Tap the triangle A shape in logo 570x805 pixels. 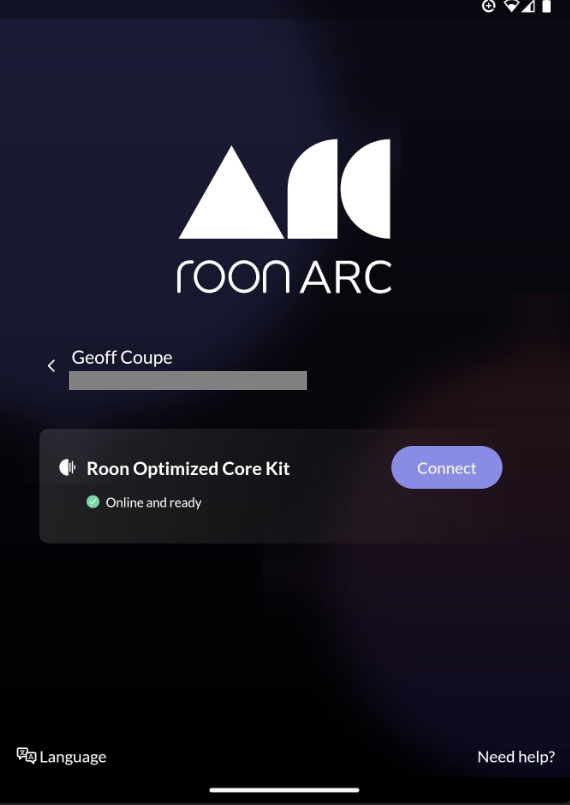(231, 193)
